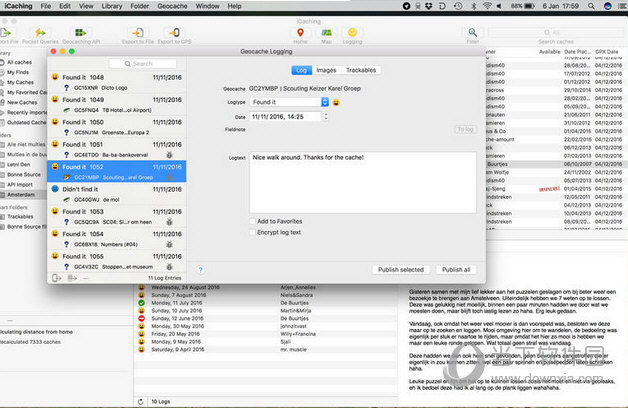The width and height of the screenshot is (628, 408).
Task: Click the Export to File icon
Action: point(138,32)
